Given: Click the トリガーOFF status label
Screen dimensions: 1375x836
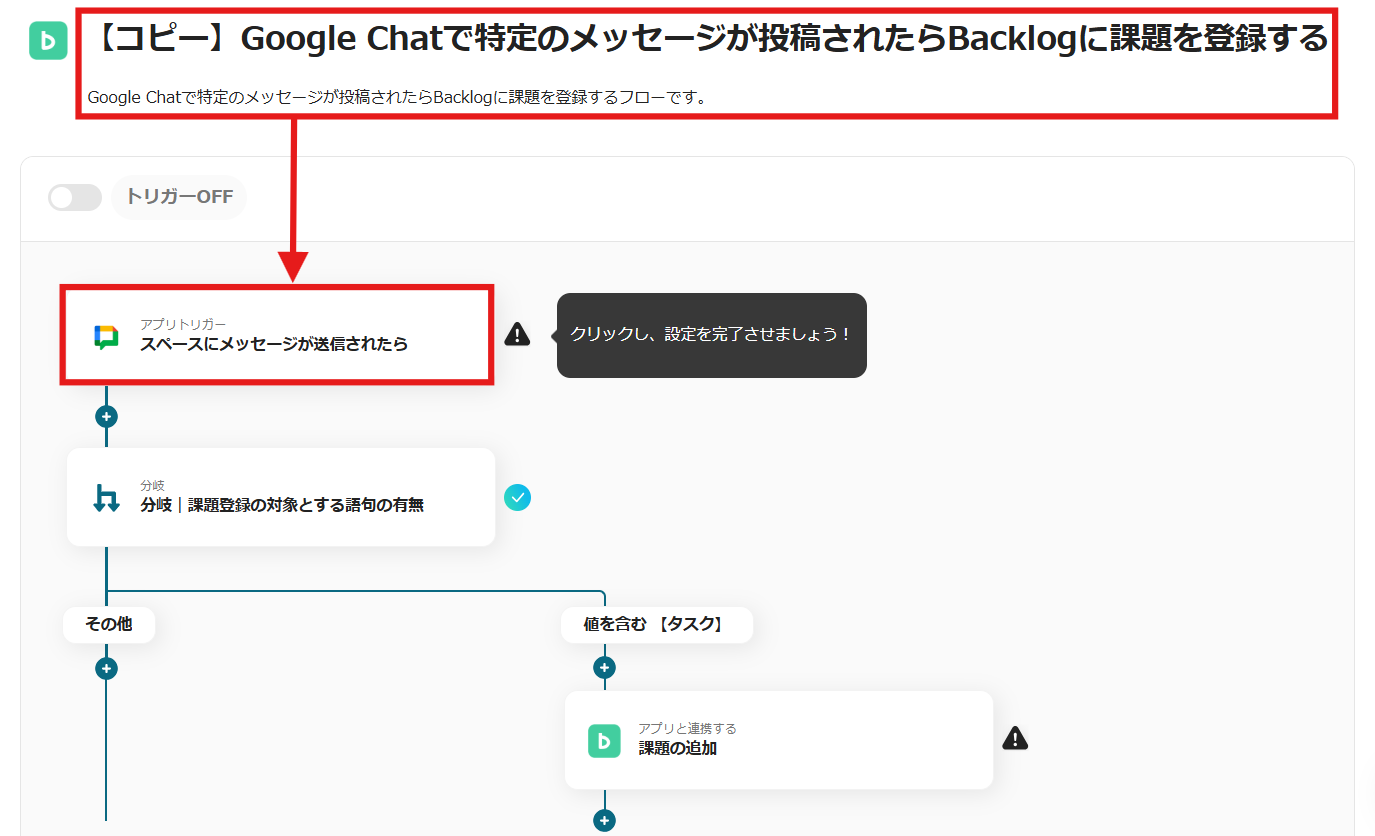Looking at the screenshot, I should coord(179,197).
